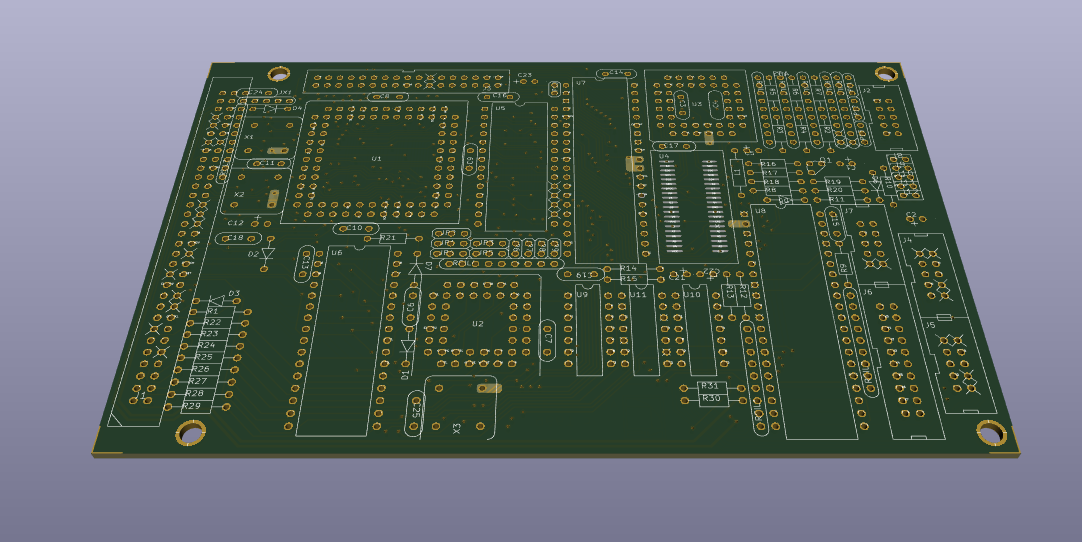This screenshot has width=1082, height=542.
Task: Select resistor label R26
Action: click(201, 369)
